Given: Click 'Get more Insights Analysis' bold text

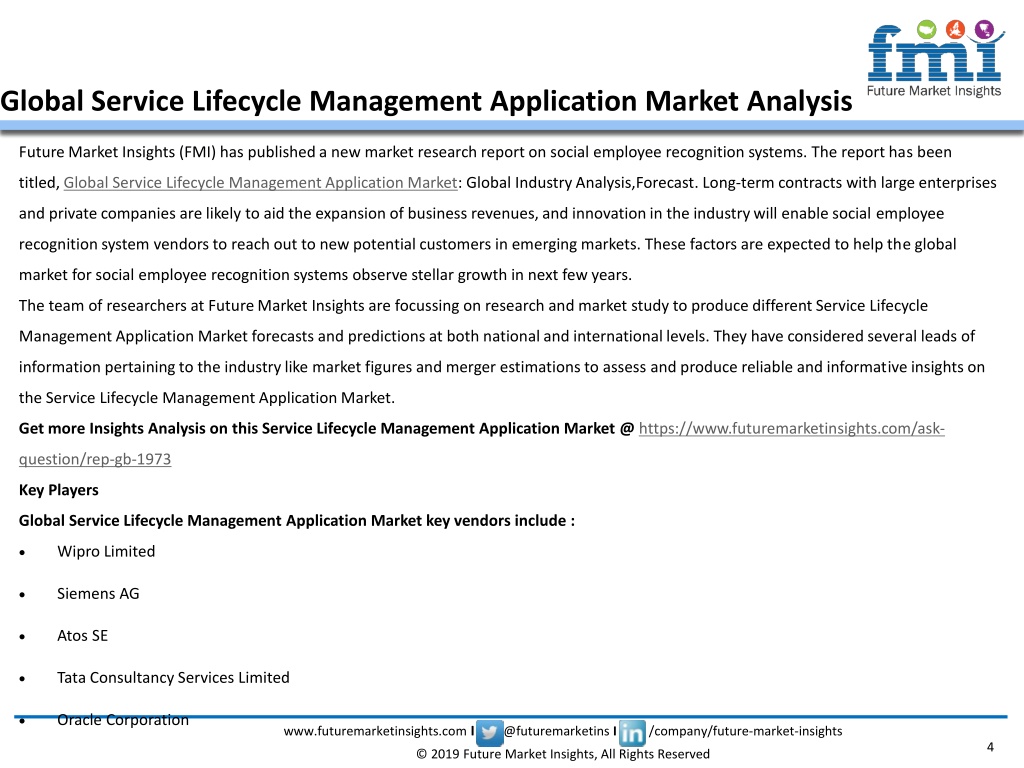Looking at the screenshot, I should [x=327, y=428].
